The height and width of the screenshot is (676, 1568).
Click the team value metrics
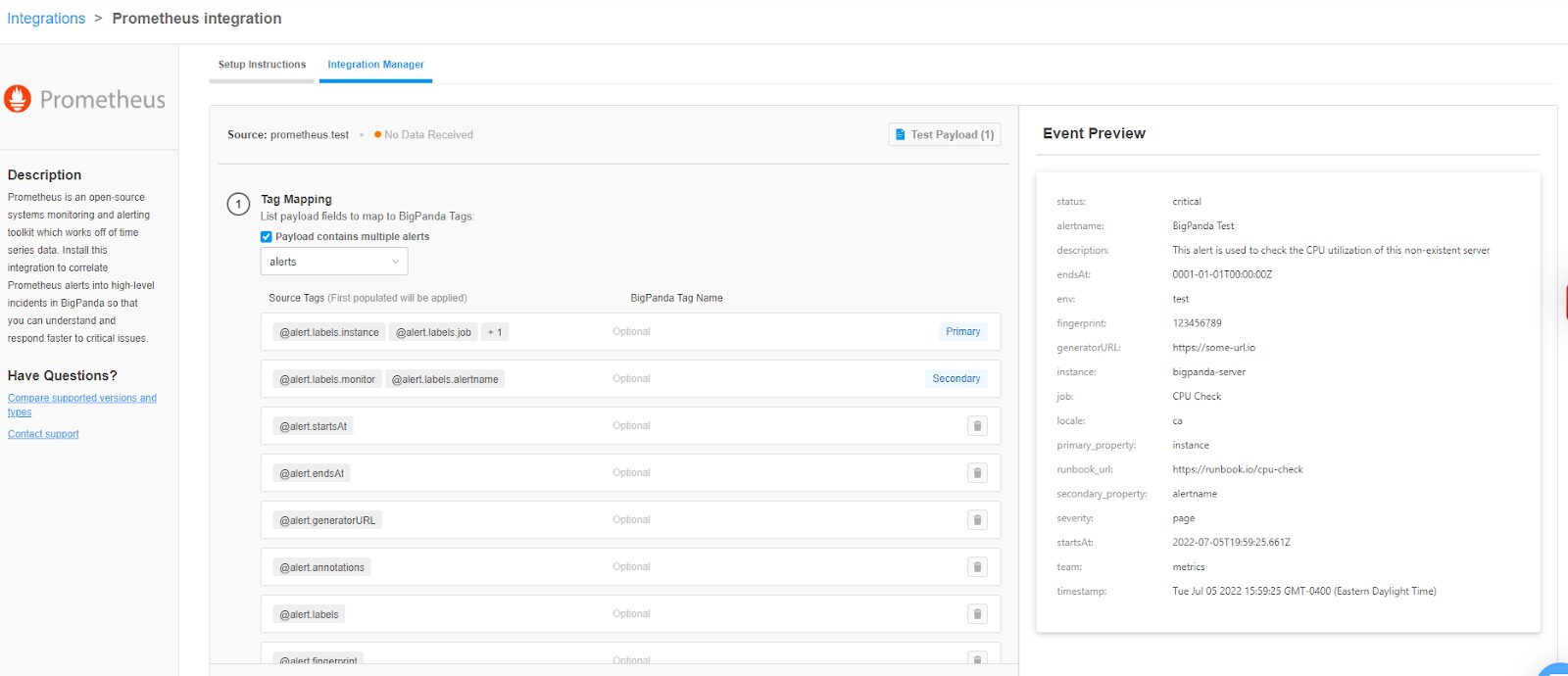tap(1188, 567)
